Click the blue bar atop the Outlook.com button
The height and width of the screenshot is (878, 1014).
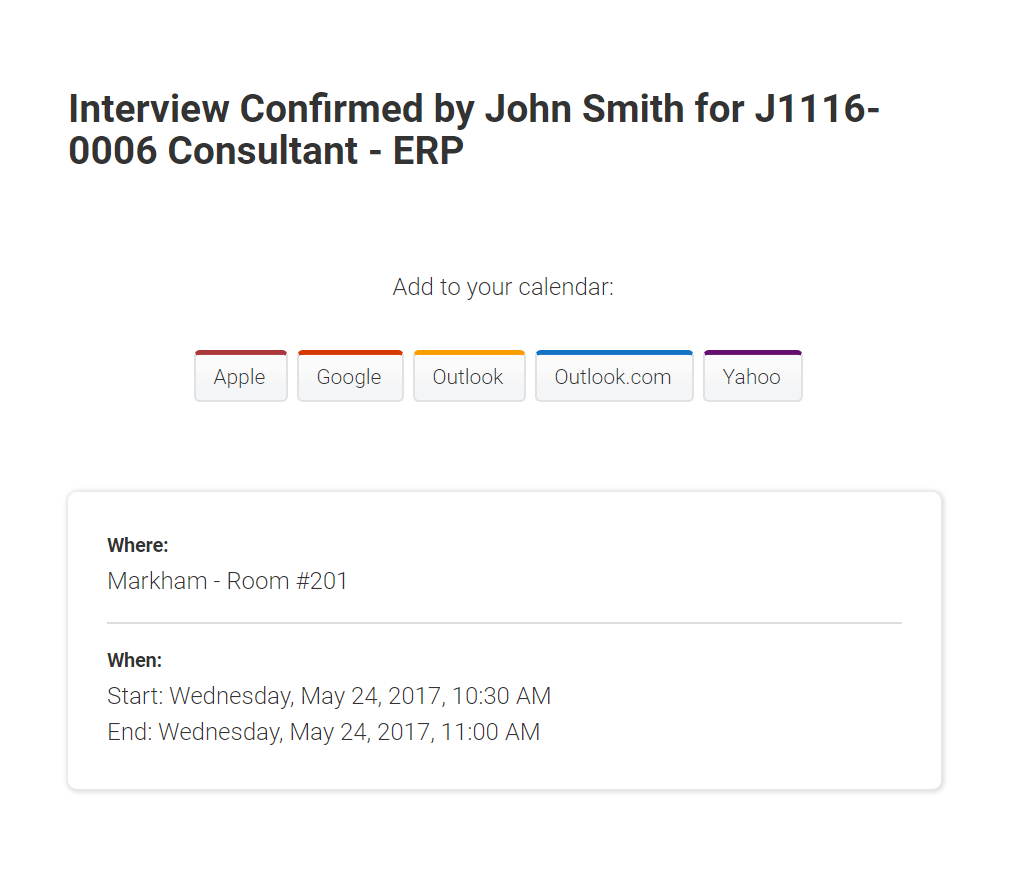coord(614,352)
